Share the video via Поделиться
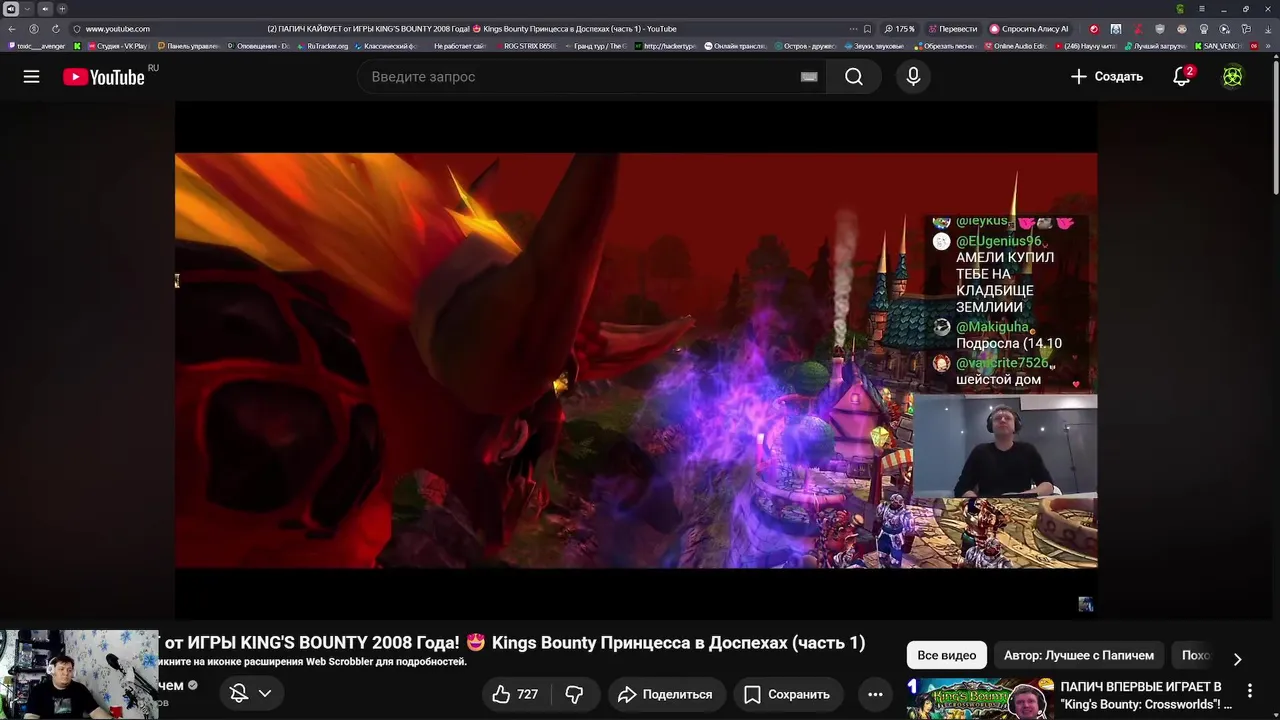This screenshot has height=720, width=1280. [x=665, y=694]
